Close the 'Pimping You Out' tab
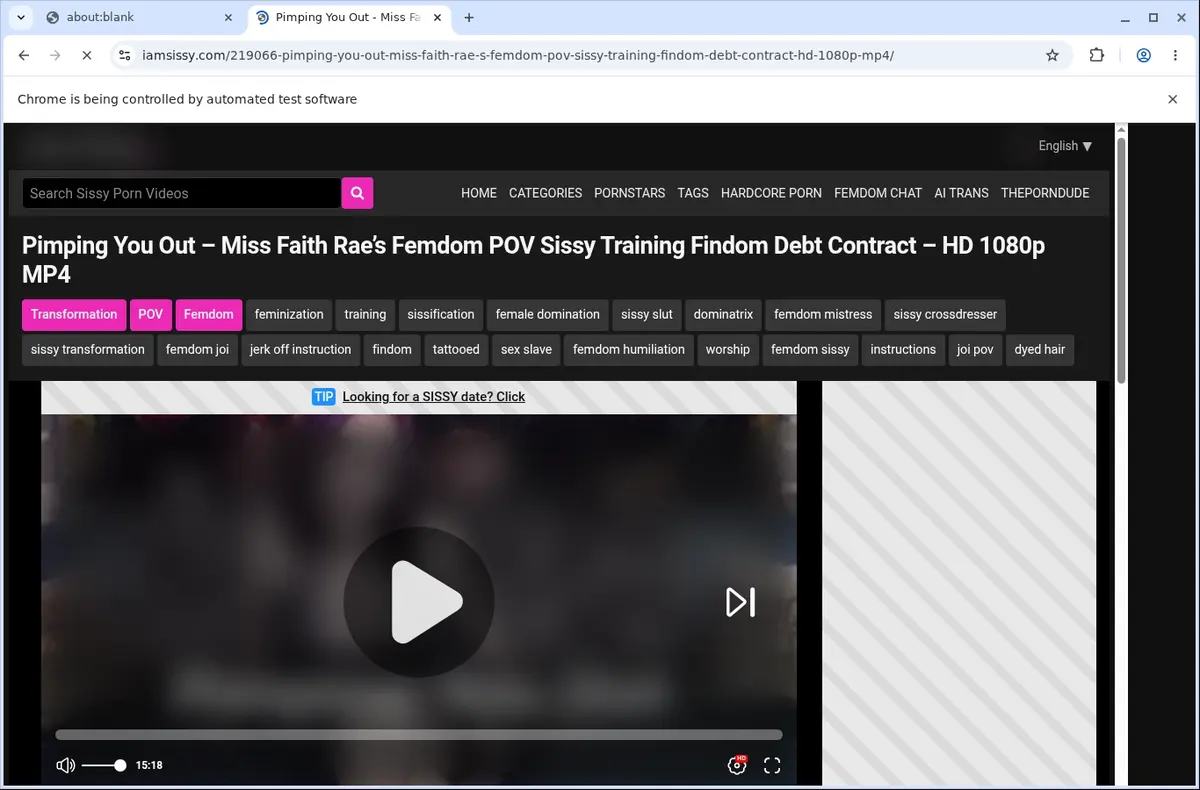The width and height of the screenshot is (1200, 790). click(x=437, y=17)
